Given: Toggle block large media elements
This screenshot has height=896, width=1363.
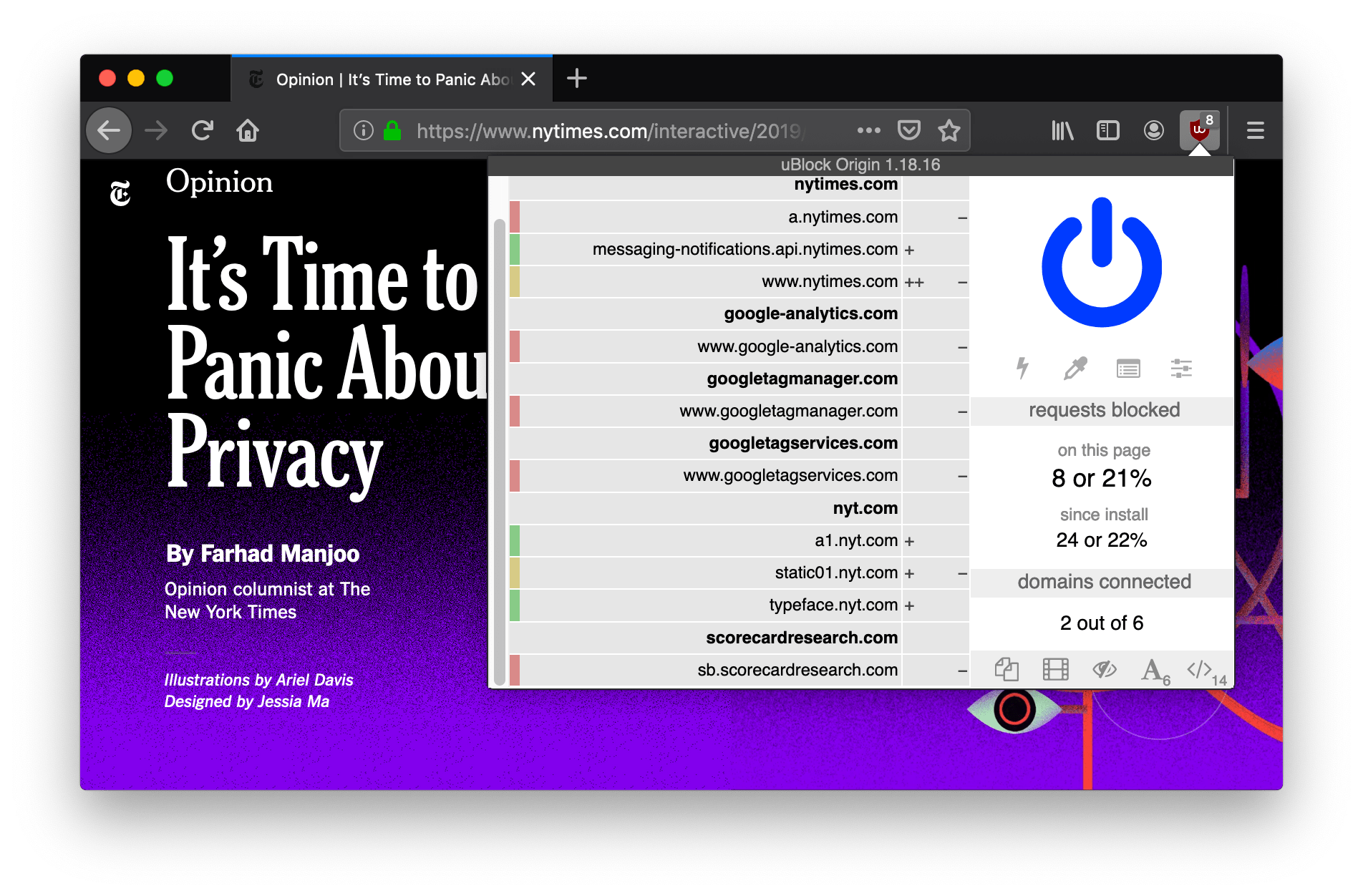Looking at the screenshot, I should click(1055, 670).
